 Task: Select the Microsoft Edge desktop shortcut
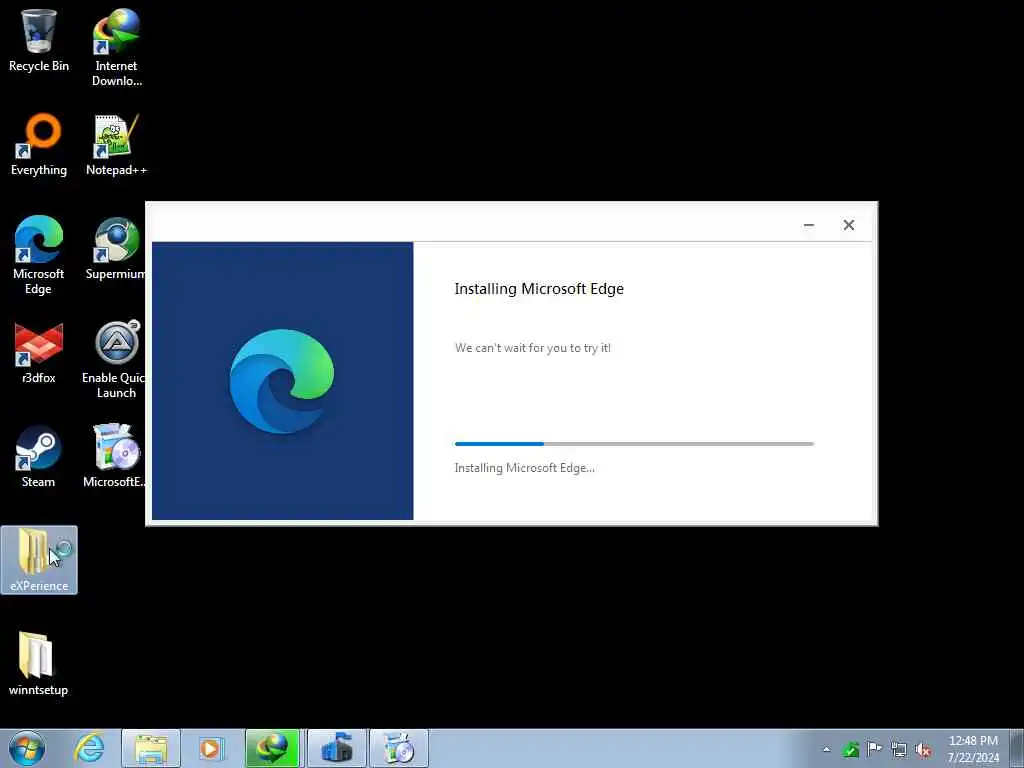click(39, 255)
